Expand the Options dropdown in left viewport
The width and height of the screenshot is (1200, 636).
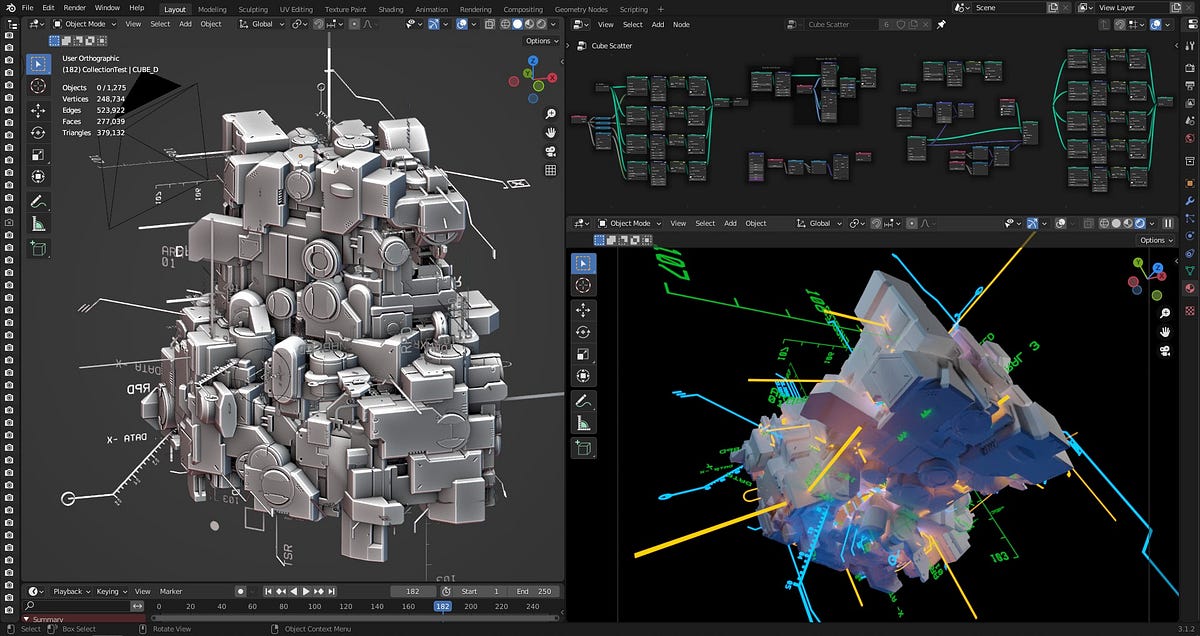(541, 41)
